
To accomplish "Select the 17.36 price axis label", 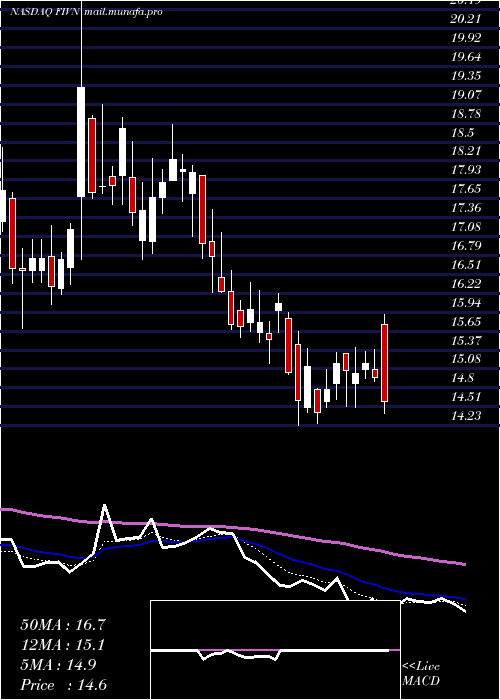I will [x=466, y=208].
